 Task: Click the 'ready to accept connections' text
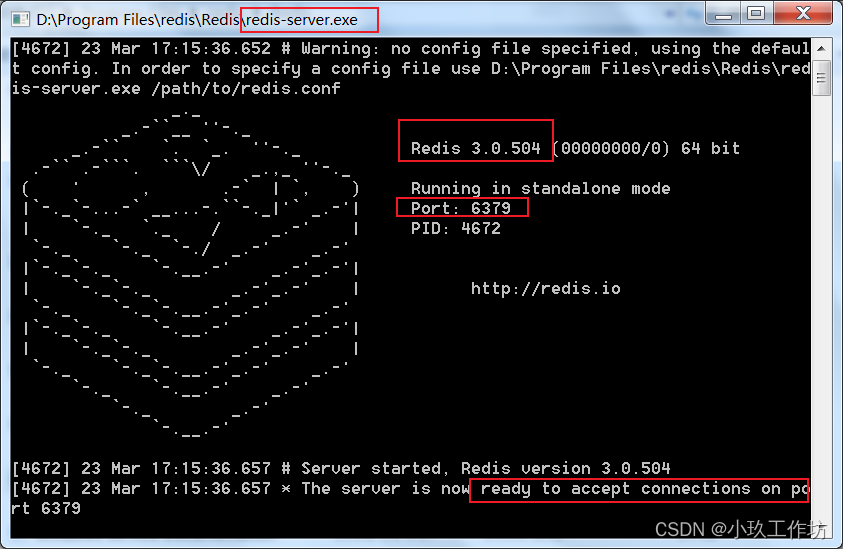616,489
